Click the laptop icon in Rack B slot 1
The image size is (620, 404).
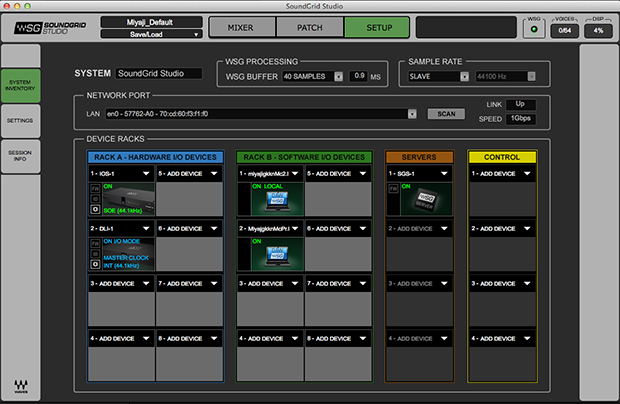click(x=278, y=201)
